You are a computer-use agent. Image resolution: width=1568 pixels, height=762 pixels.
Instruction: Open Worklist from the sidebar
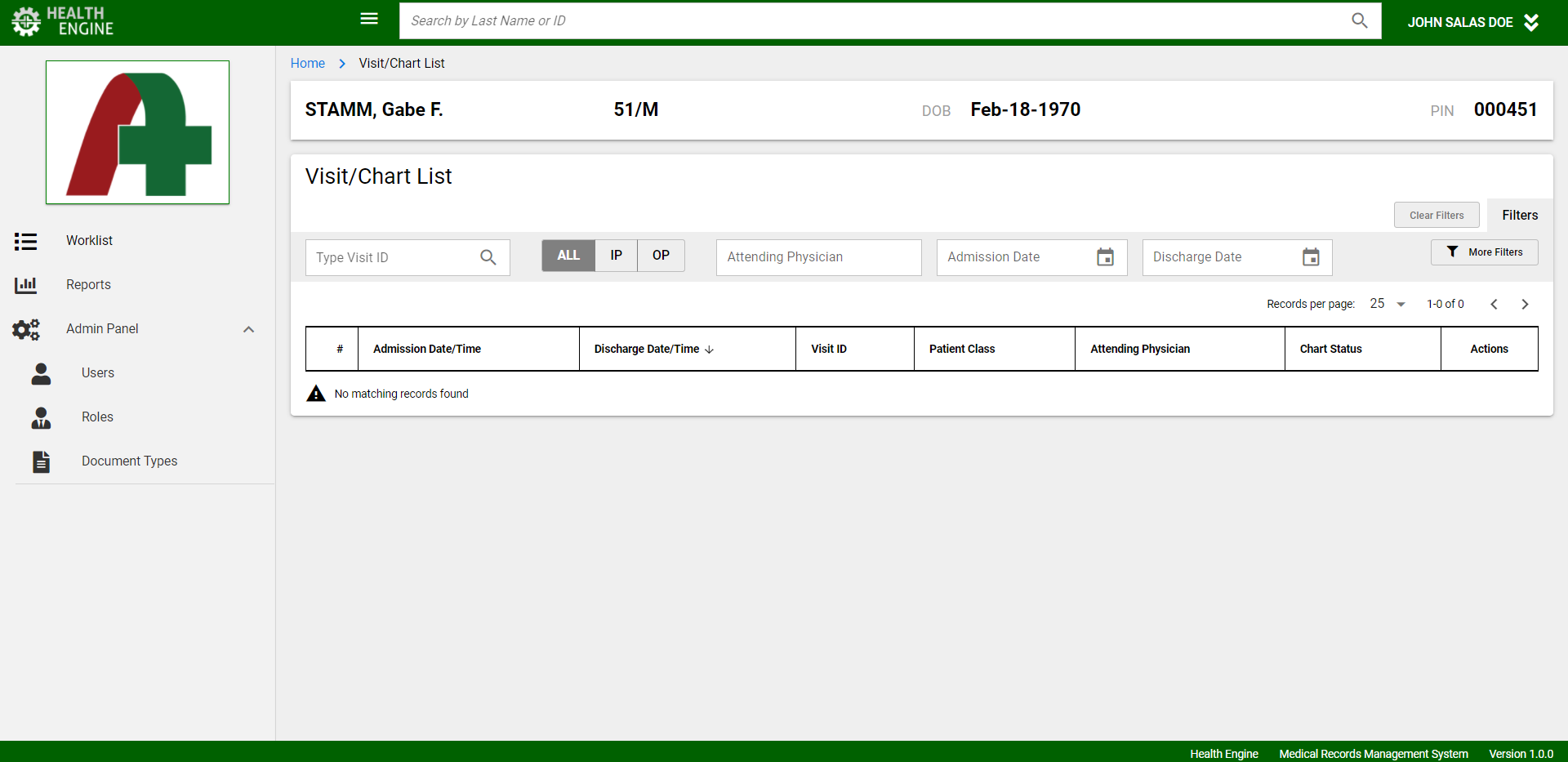(90, 241)
